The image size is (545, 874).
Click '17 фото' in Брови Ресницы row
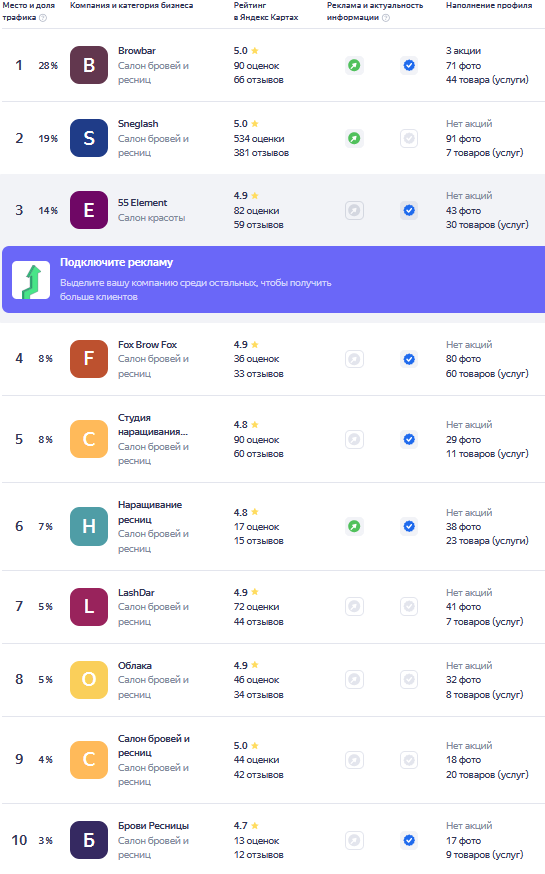pos(463,841)
